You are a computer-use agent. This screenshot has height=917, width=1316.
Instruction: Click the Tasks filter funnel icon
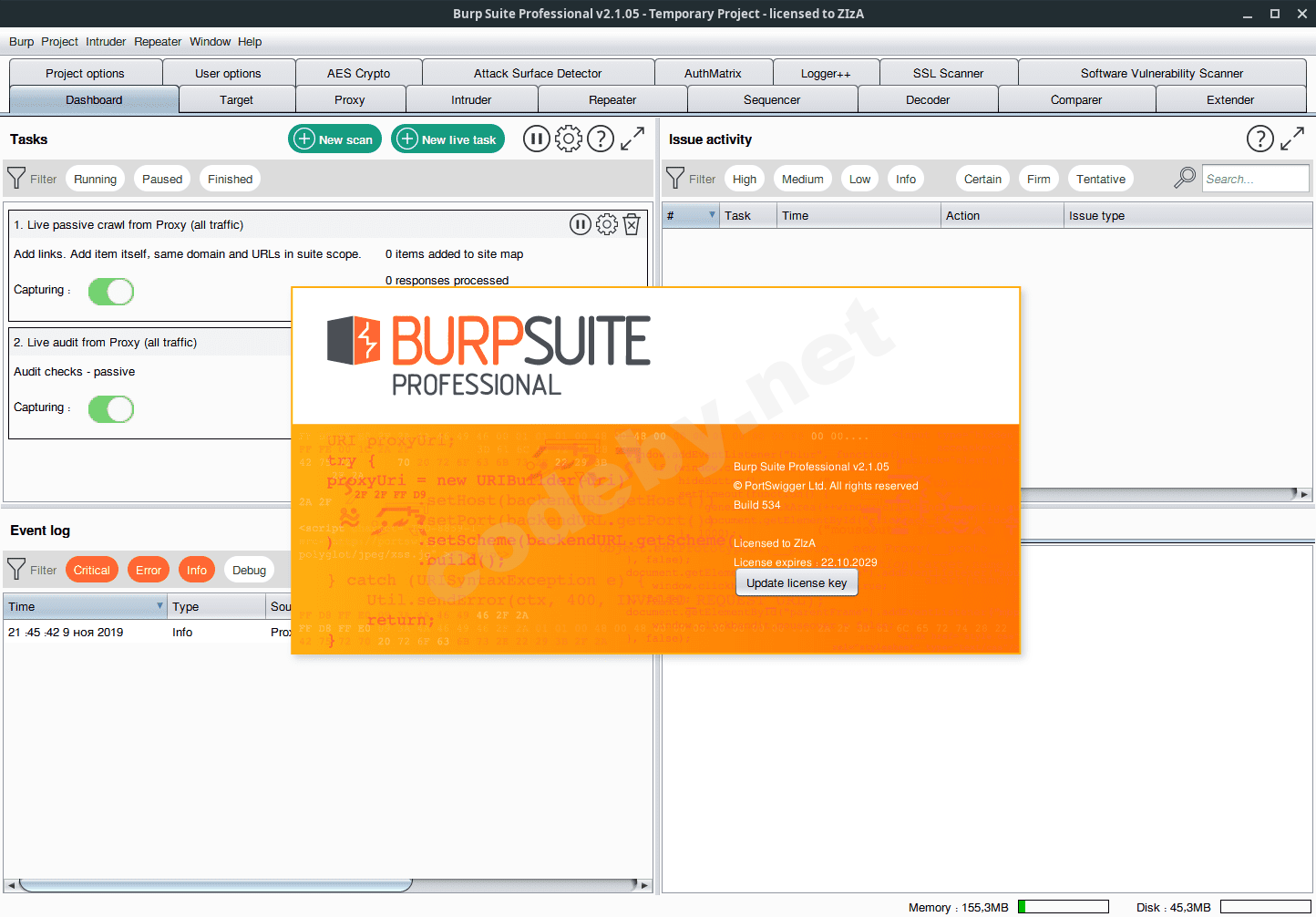click(16, 178)
